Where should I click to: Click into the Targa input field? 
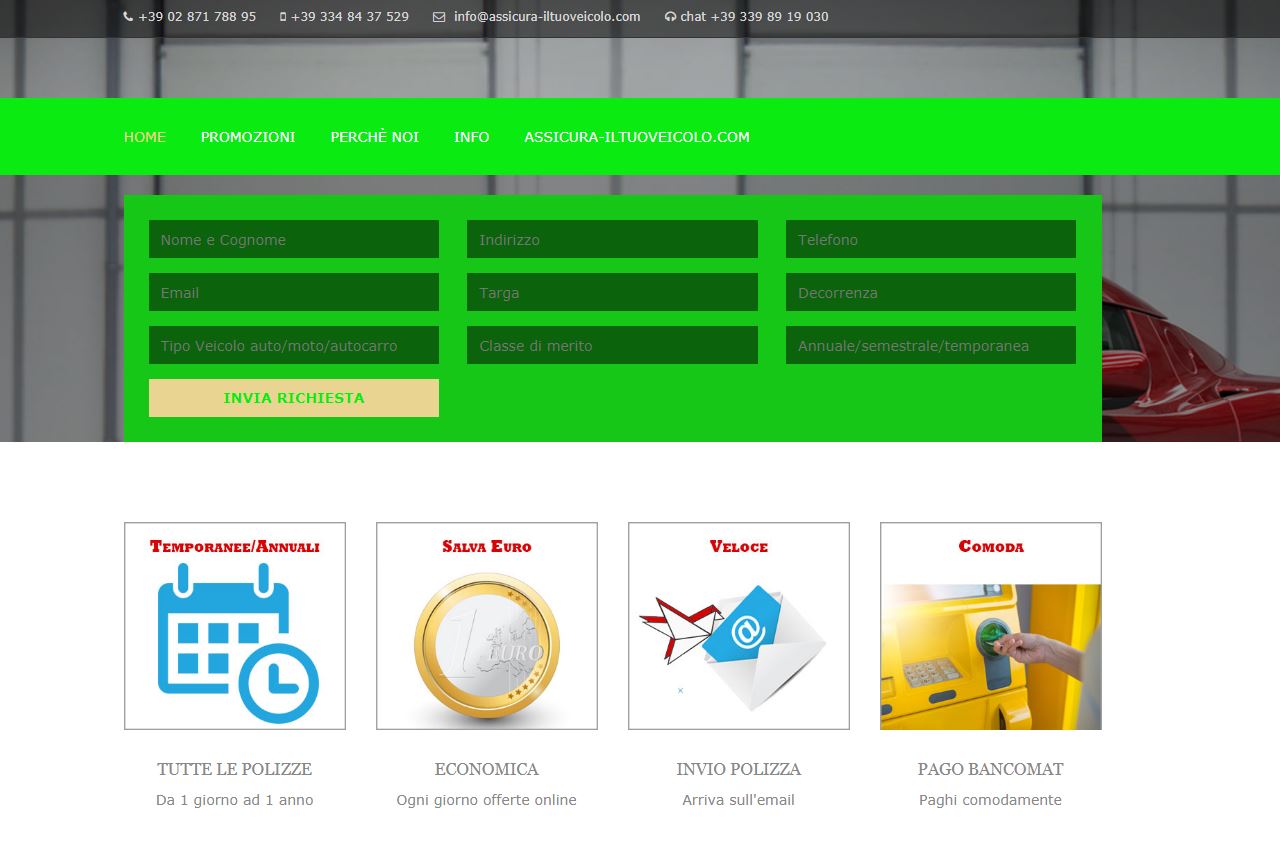pos(612,293)
